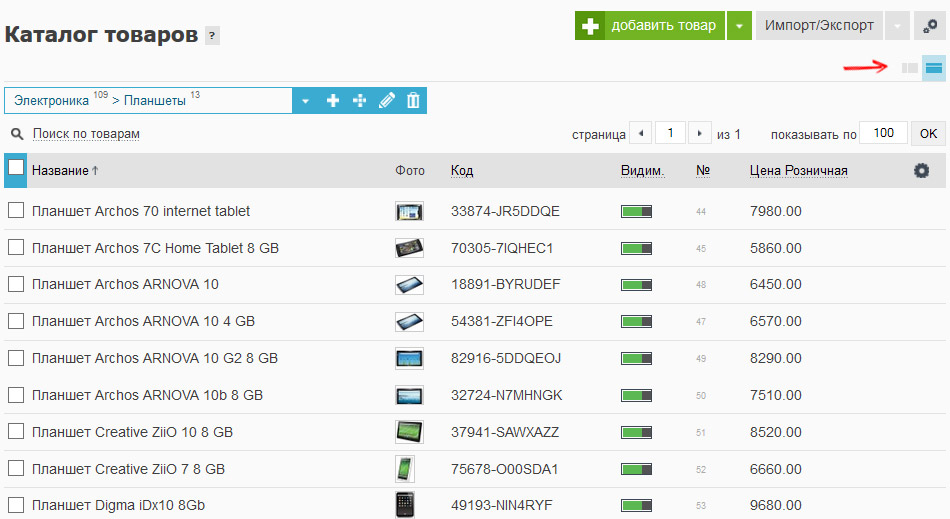The image size is (950, 519).
Task: Switch to the two-column view icon
Action: pos(909,68)
